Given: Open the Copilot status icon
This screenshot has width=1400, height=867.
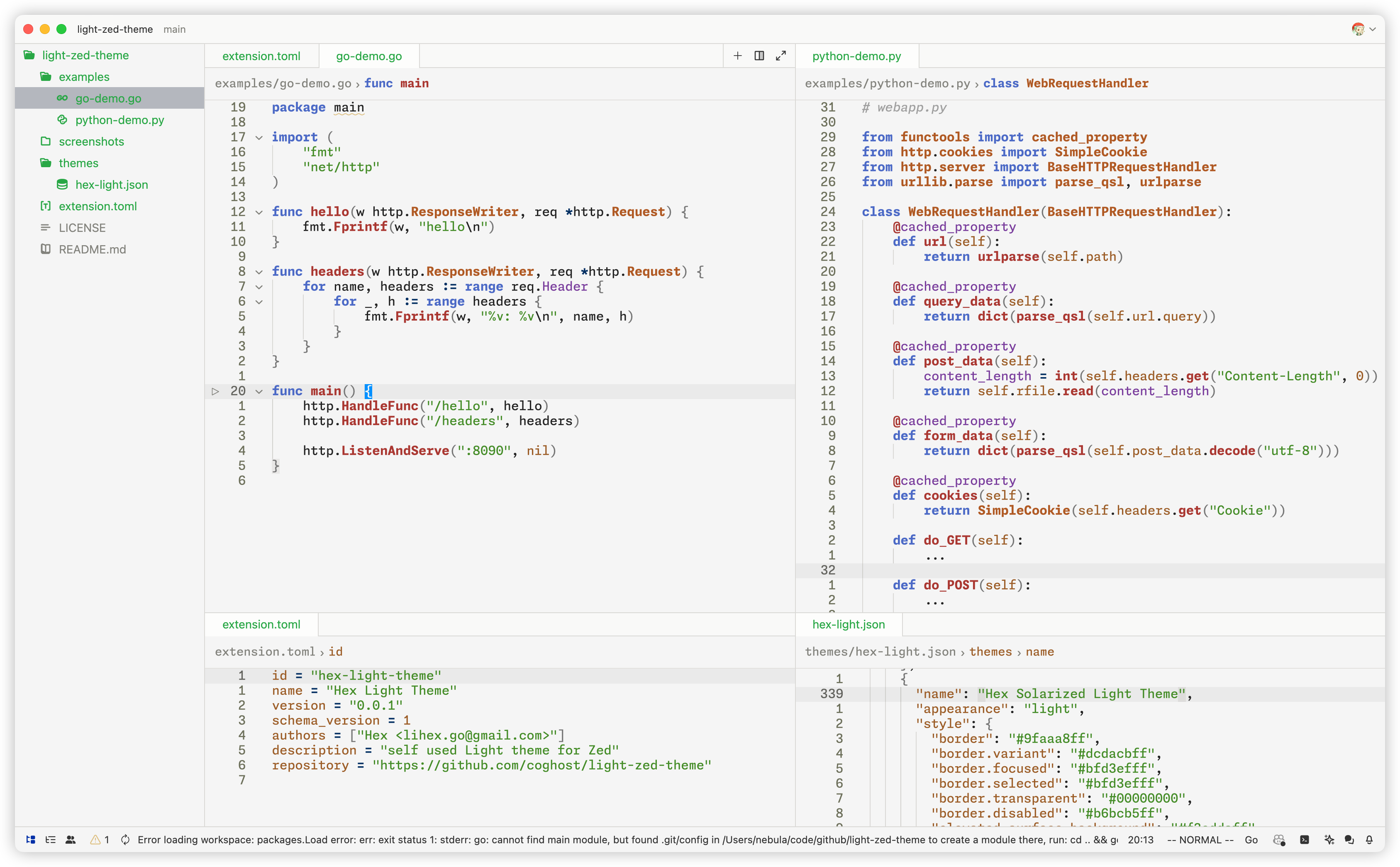Looking at the screenshot, I should [1279, 840].
